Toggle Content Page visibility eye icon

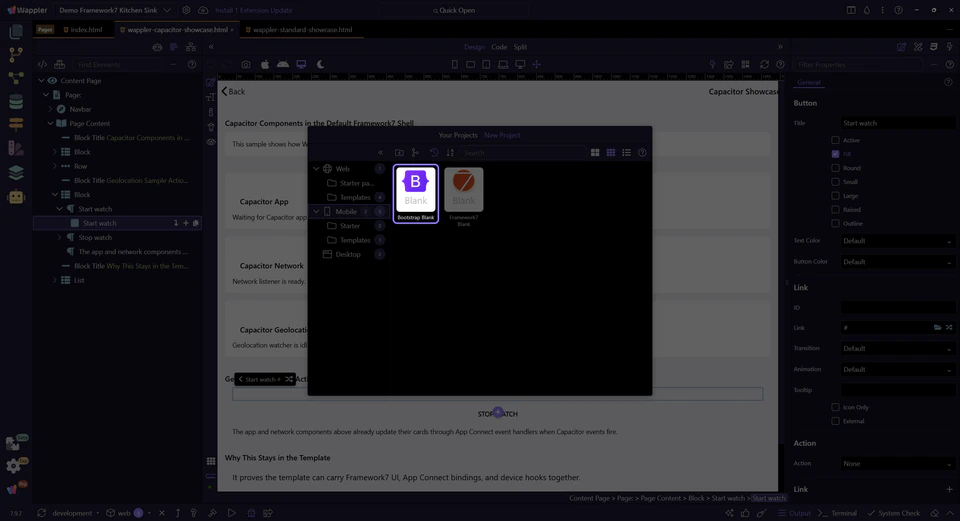click(x=52, y=81)
